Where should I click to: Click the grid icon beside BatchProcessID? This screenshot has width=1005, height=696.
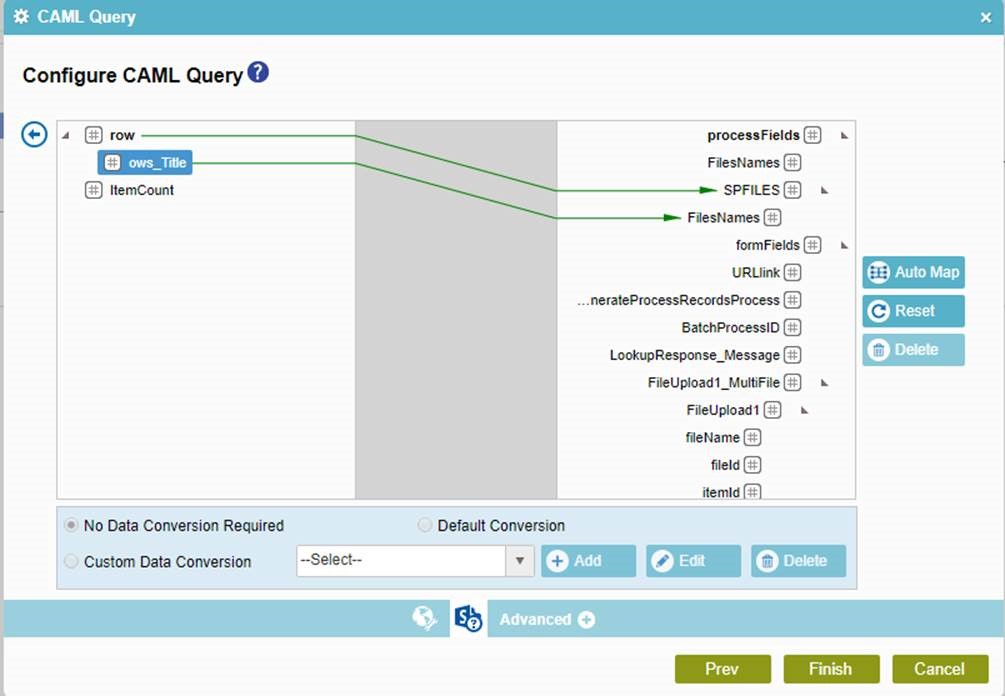(x=793, y=328)
